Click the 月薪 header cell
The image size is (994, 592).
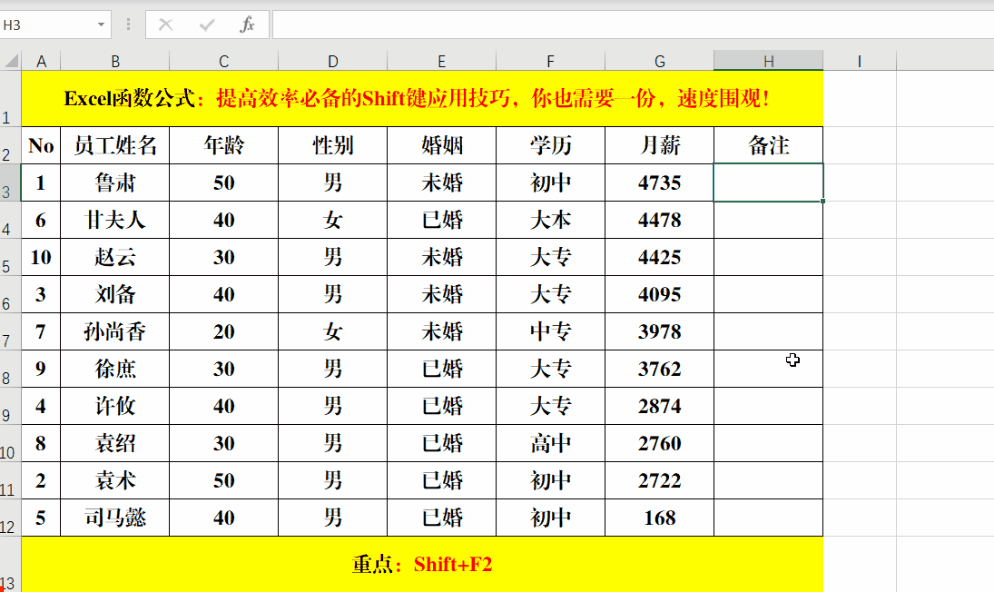pos(659,145)
